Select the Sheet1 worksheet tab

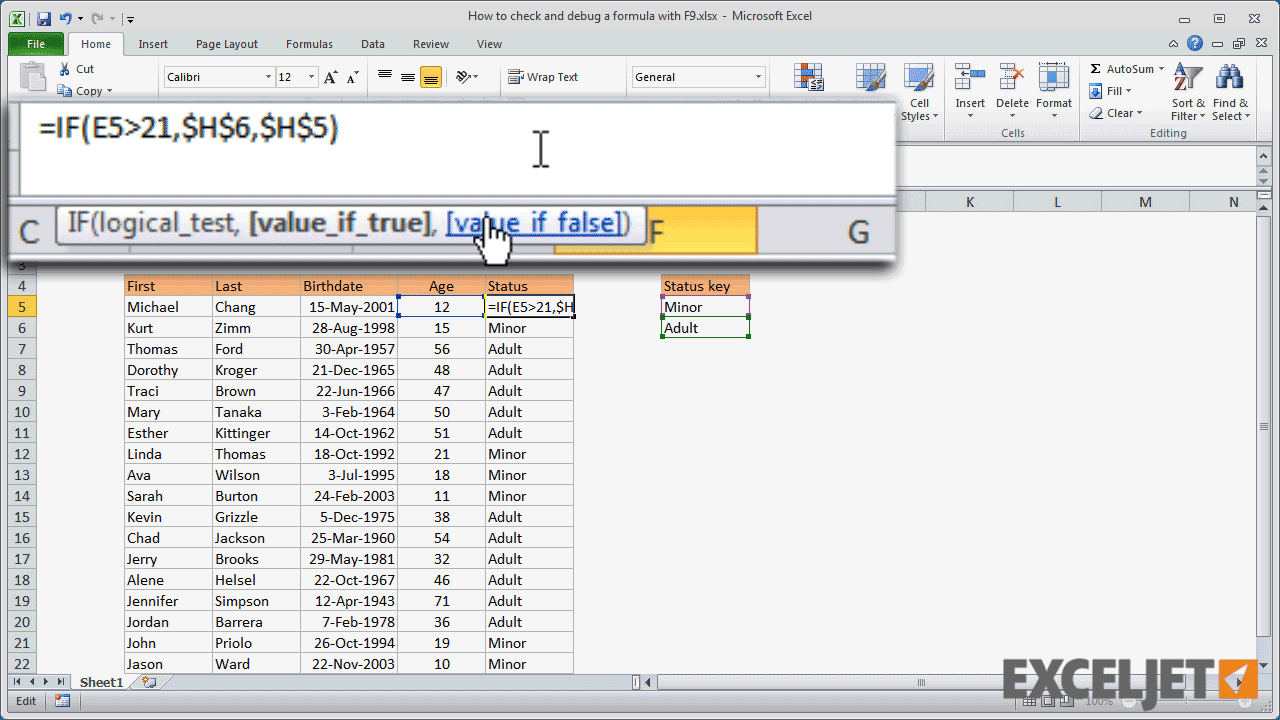point(101,682)
